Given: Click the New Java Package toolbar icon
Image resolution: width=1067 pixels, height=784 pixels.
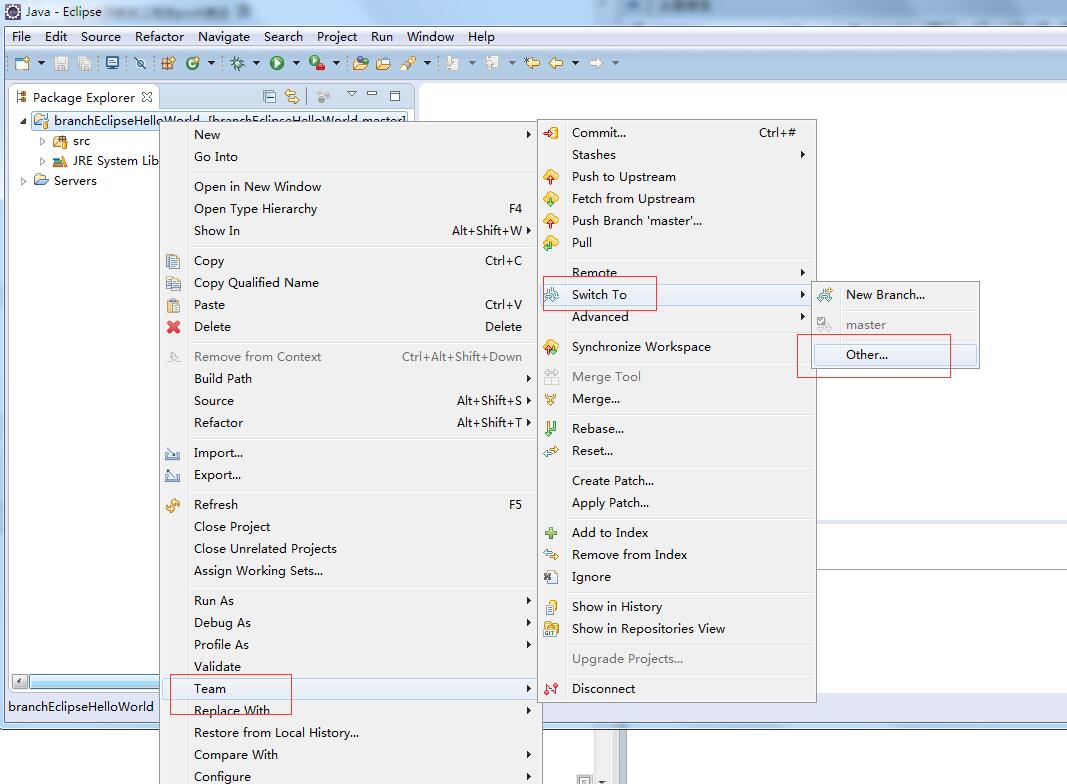Looking at the screenshot, I should tap(168, 63).
